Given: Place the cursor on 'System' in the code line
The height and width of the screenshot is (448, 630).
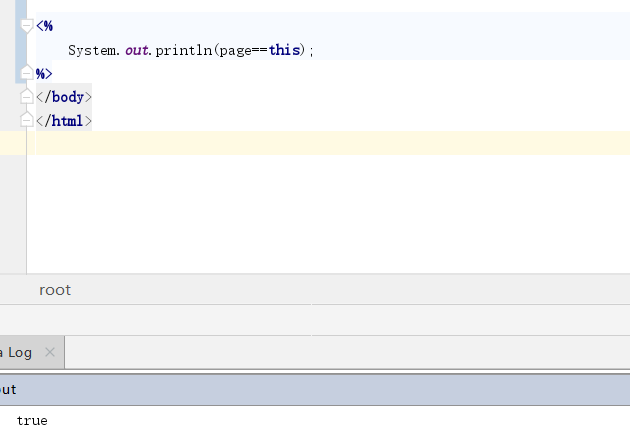Looking at the screenshot, I should click(92, 51).
